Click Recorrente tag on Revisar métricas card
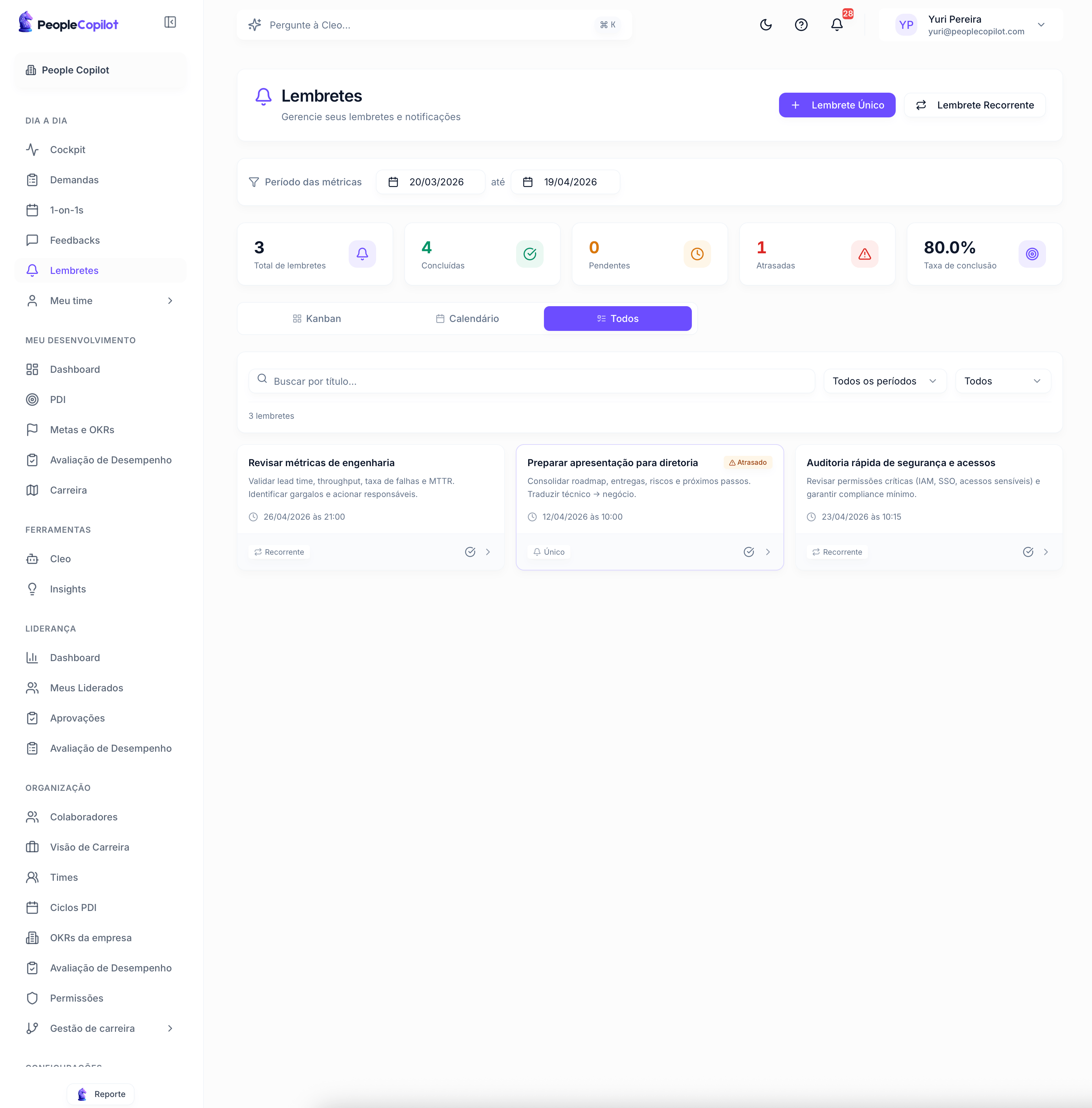Viewport: 1092px width, 1108px height. pyautogui.click(x=279, y=552)
